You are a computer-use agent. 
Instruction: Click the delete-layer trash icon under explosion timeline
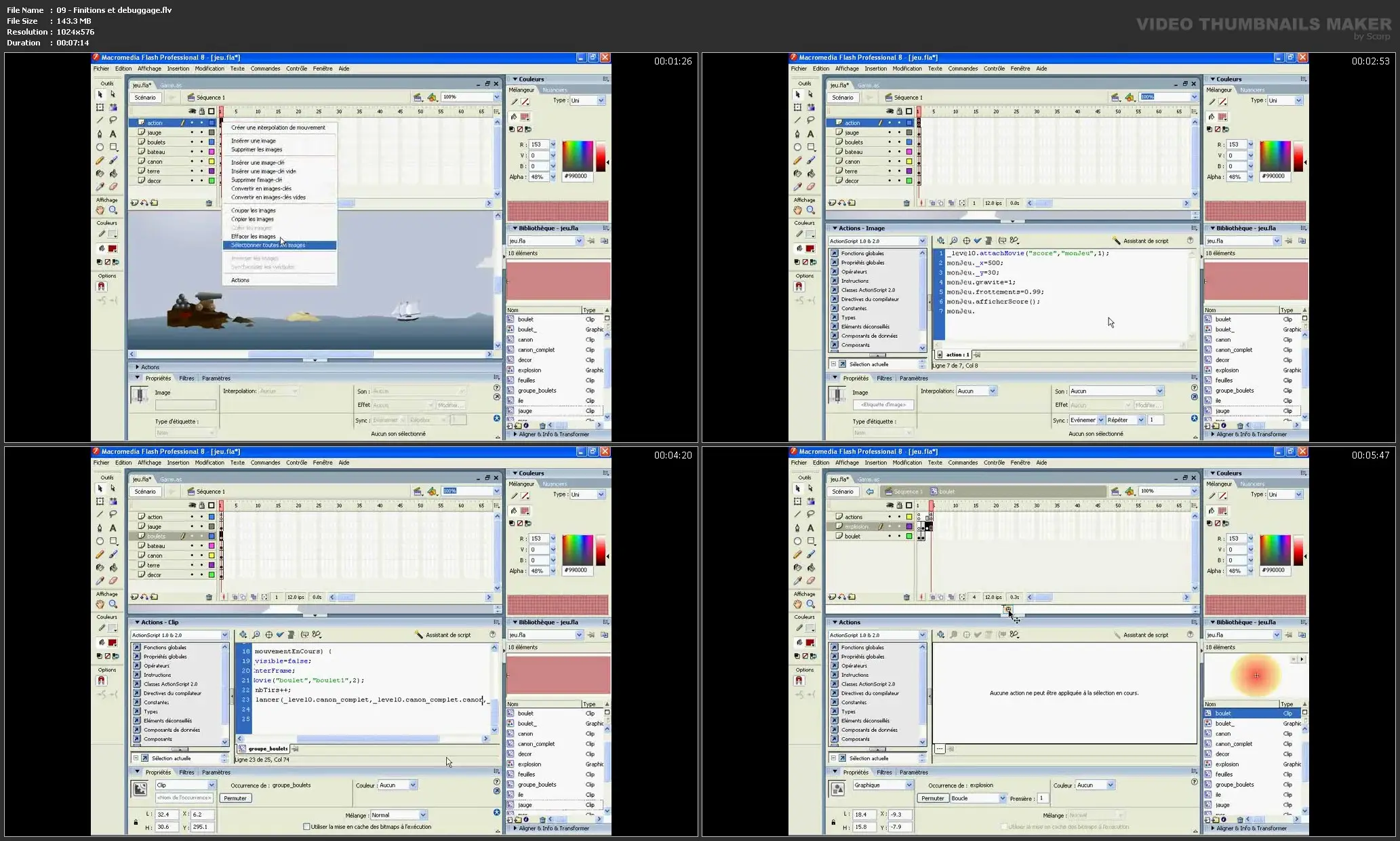click(x=906, y=598)
